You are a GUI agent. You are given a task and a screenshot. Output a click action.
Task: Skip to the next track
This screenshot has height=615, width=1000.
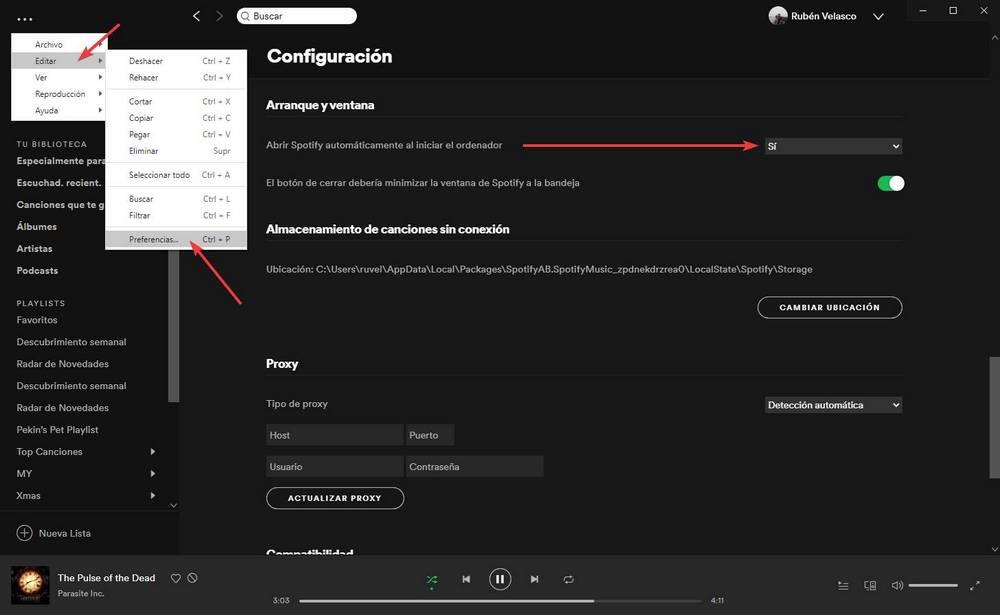[x=534, y=578]
